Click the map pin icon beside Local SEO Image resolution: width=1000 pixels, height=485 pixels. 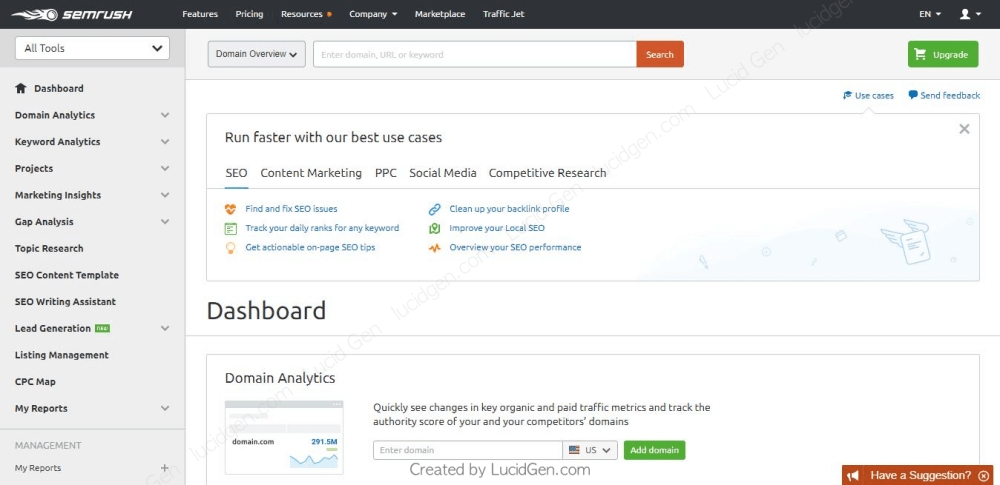point(434,228)
